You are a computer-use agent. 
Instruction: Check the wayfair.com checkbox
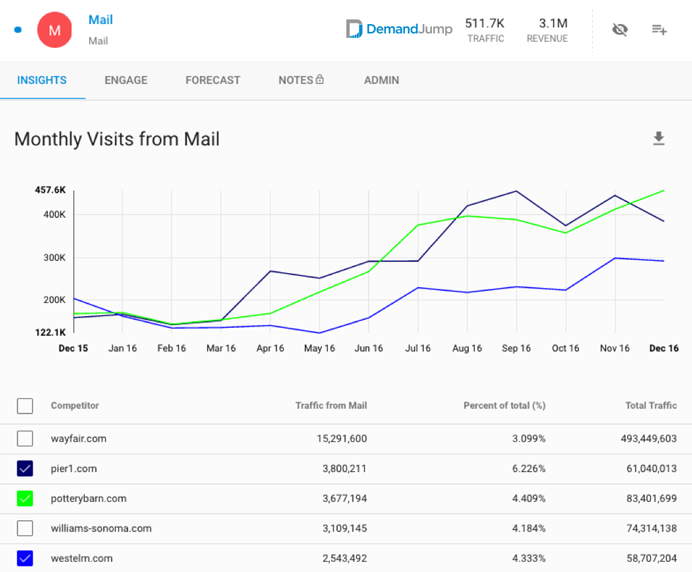25,439
